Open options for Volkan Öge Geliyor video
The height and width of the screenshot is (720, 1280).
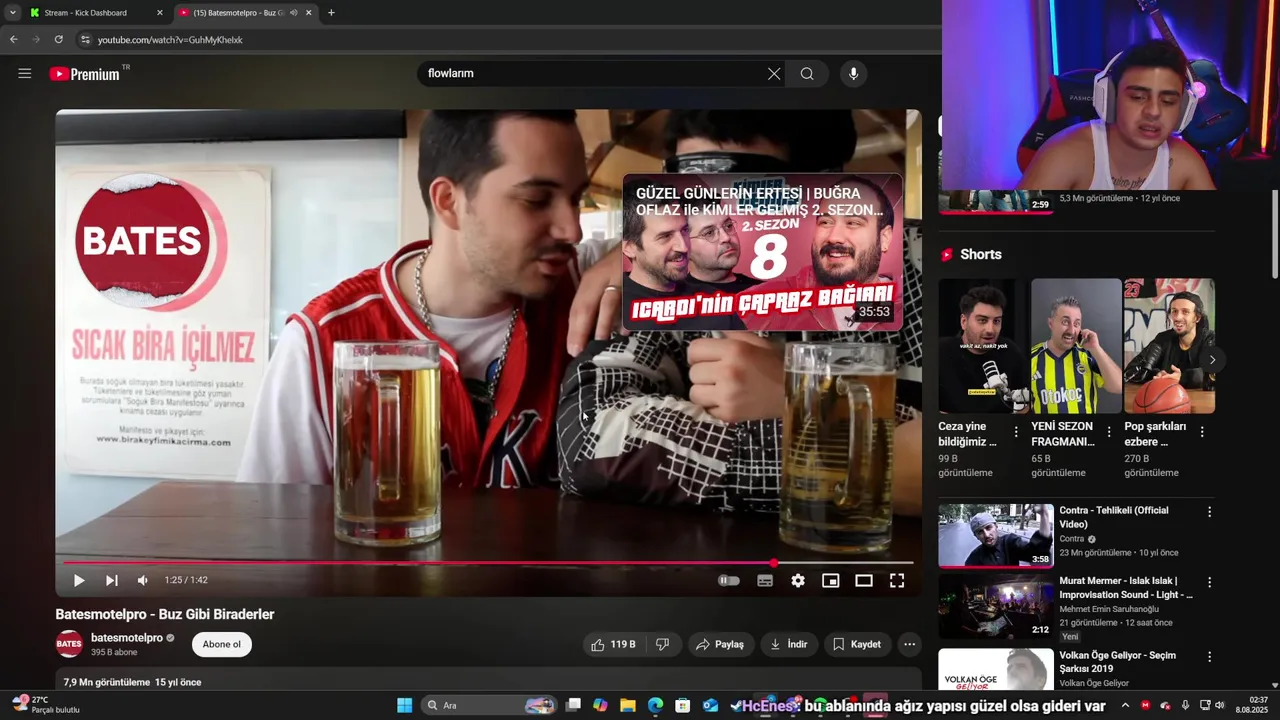(x=1209, y=657)
